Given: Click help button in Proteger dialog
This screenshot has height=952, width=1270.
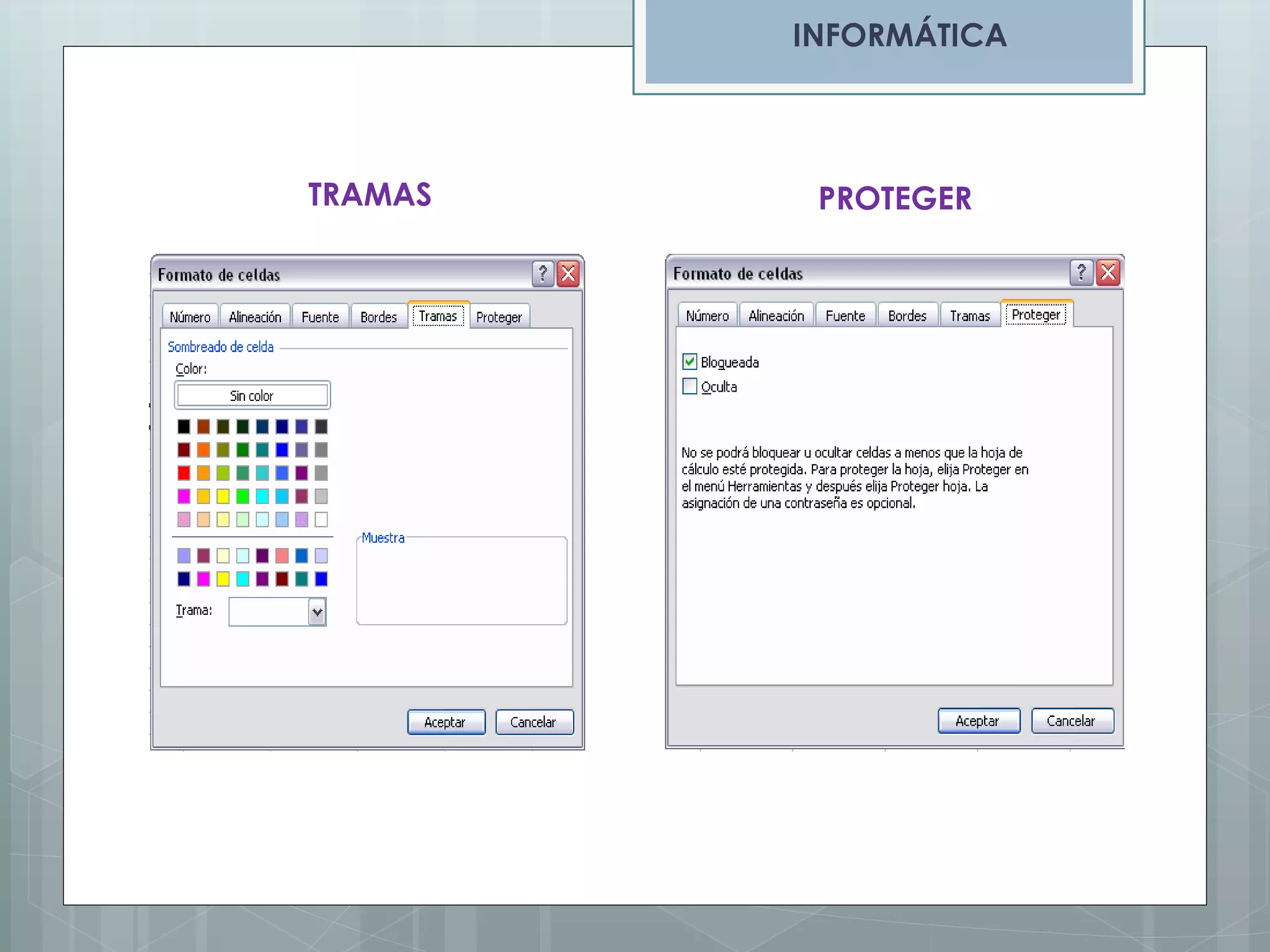Looking at the screenshot, I should point(1081,272).
